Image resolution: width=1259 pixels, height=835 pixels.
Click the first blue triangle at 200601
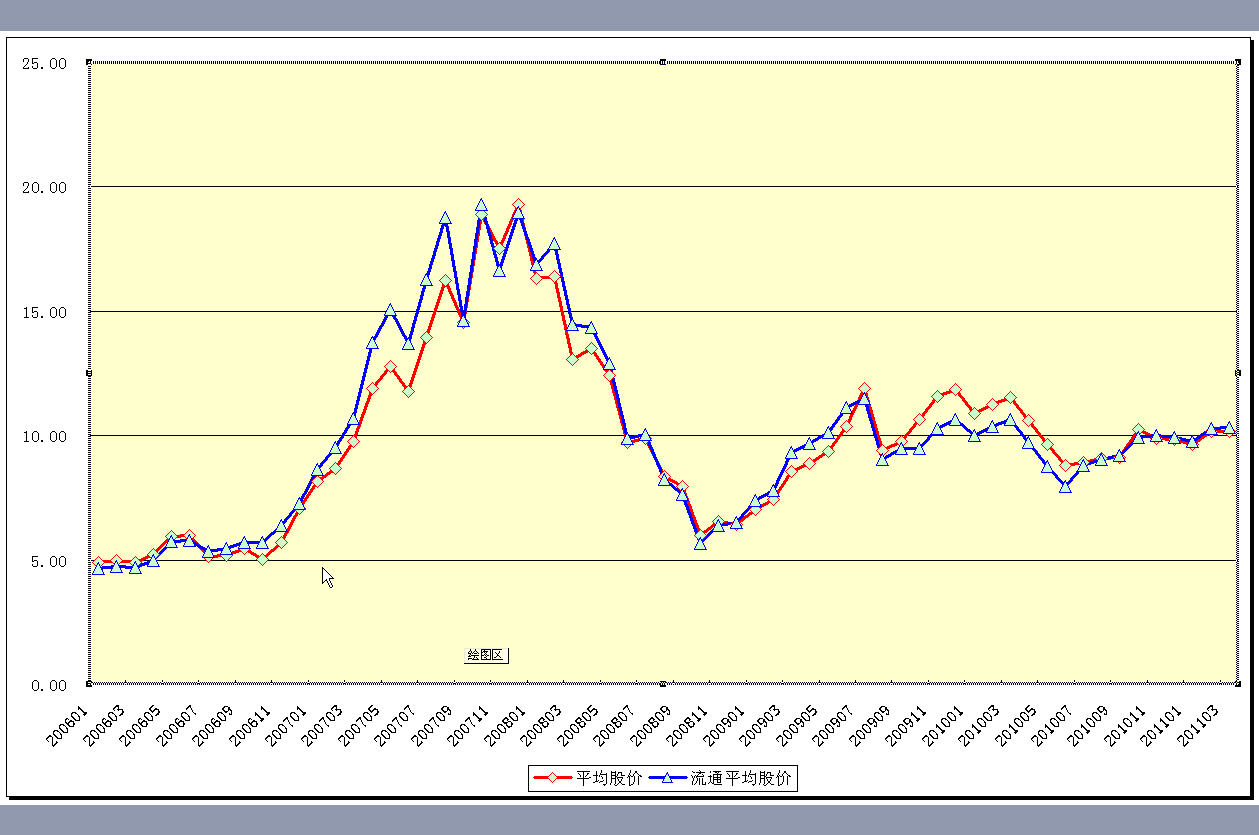98,568
